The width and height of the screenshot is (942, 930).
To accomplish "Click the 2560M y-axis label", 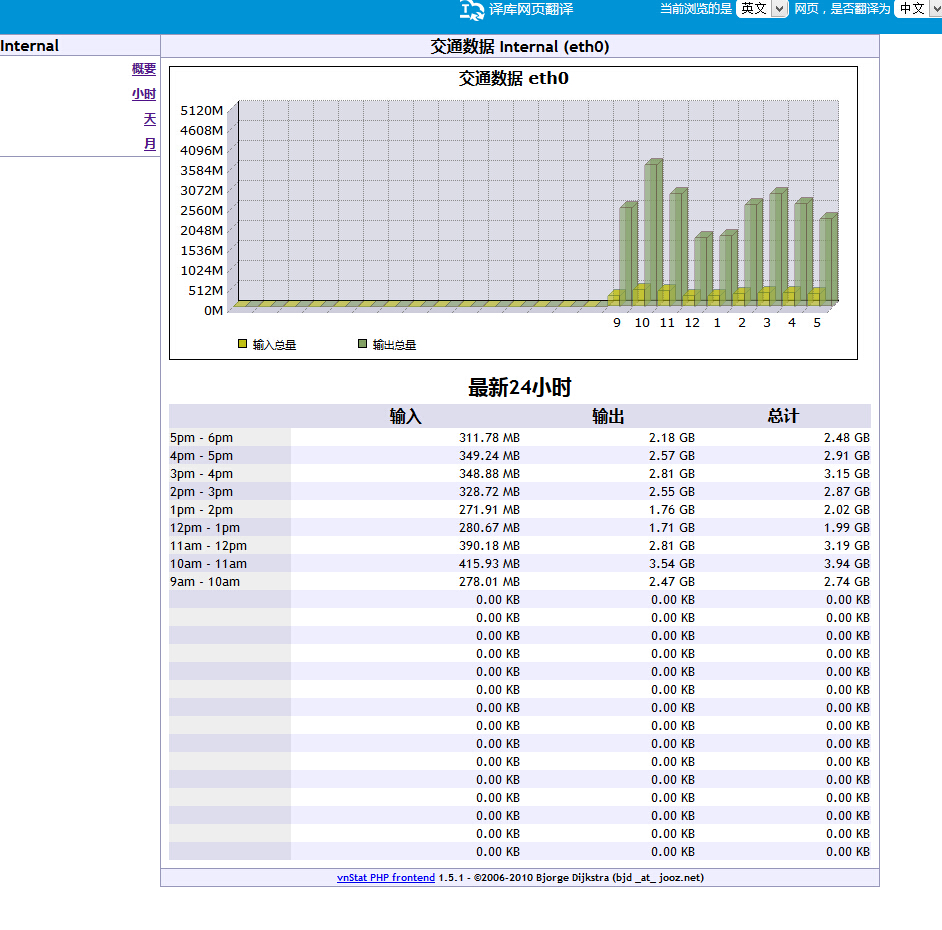I will pos(201,210).
